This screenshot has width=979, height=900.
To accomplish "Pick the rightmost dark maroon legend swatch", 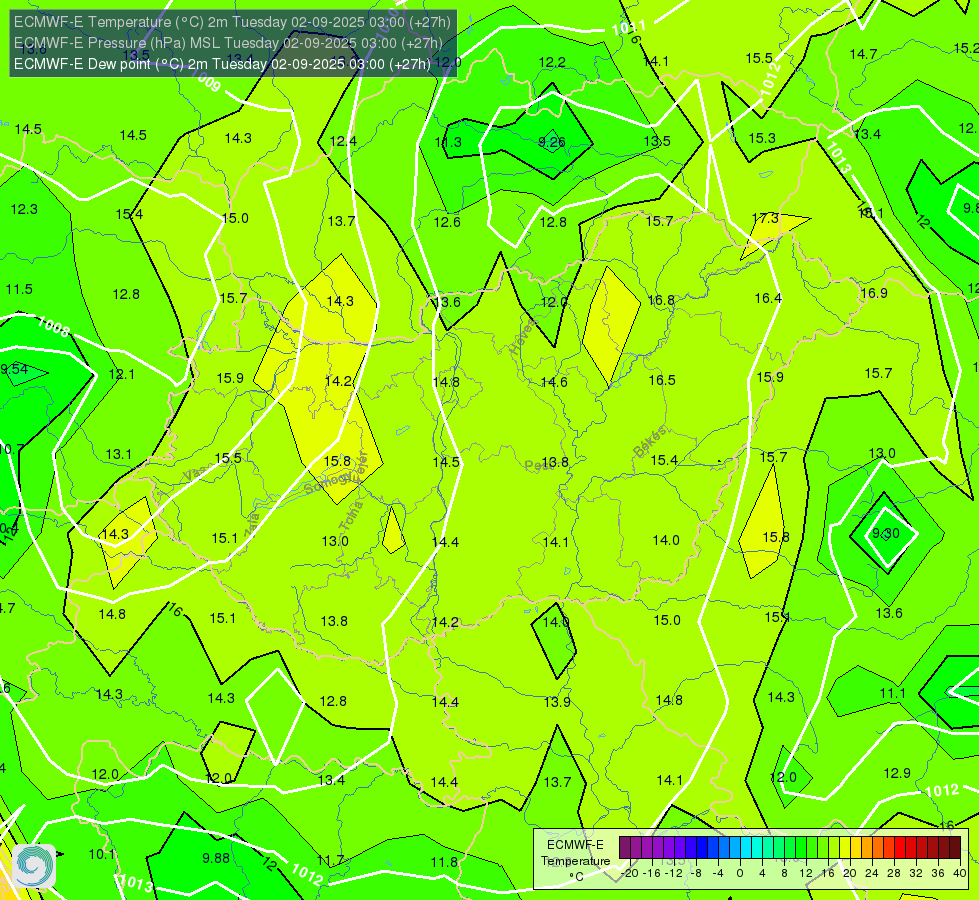I will click(x=955, y=848).
